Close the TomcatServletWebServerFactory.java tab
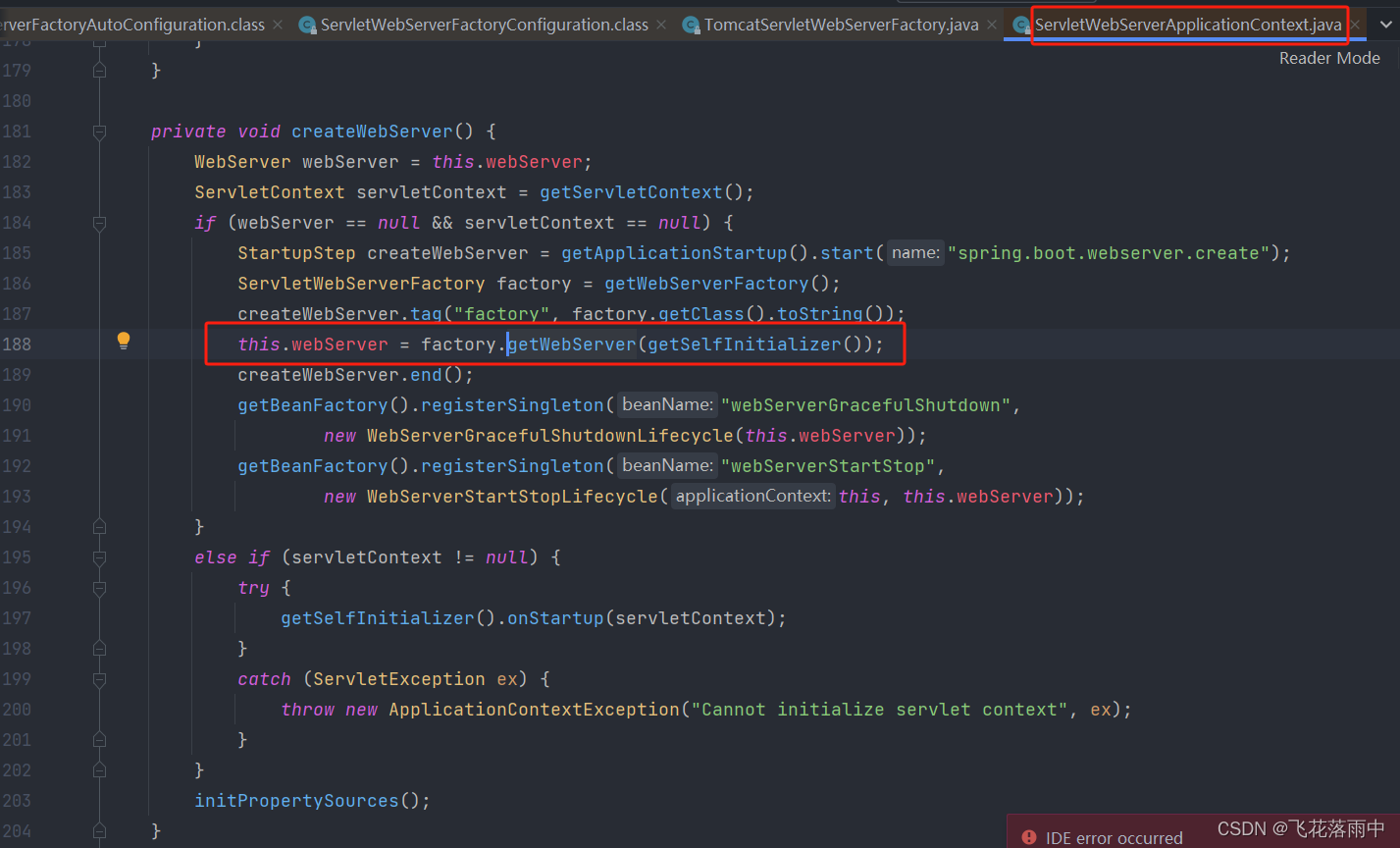This screenshot has height=848, width=1400. point(992,25)
